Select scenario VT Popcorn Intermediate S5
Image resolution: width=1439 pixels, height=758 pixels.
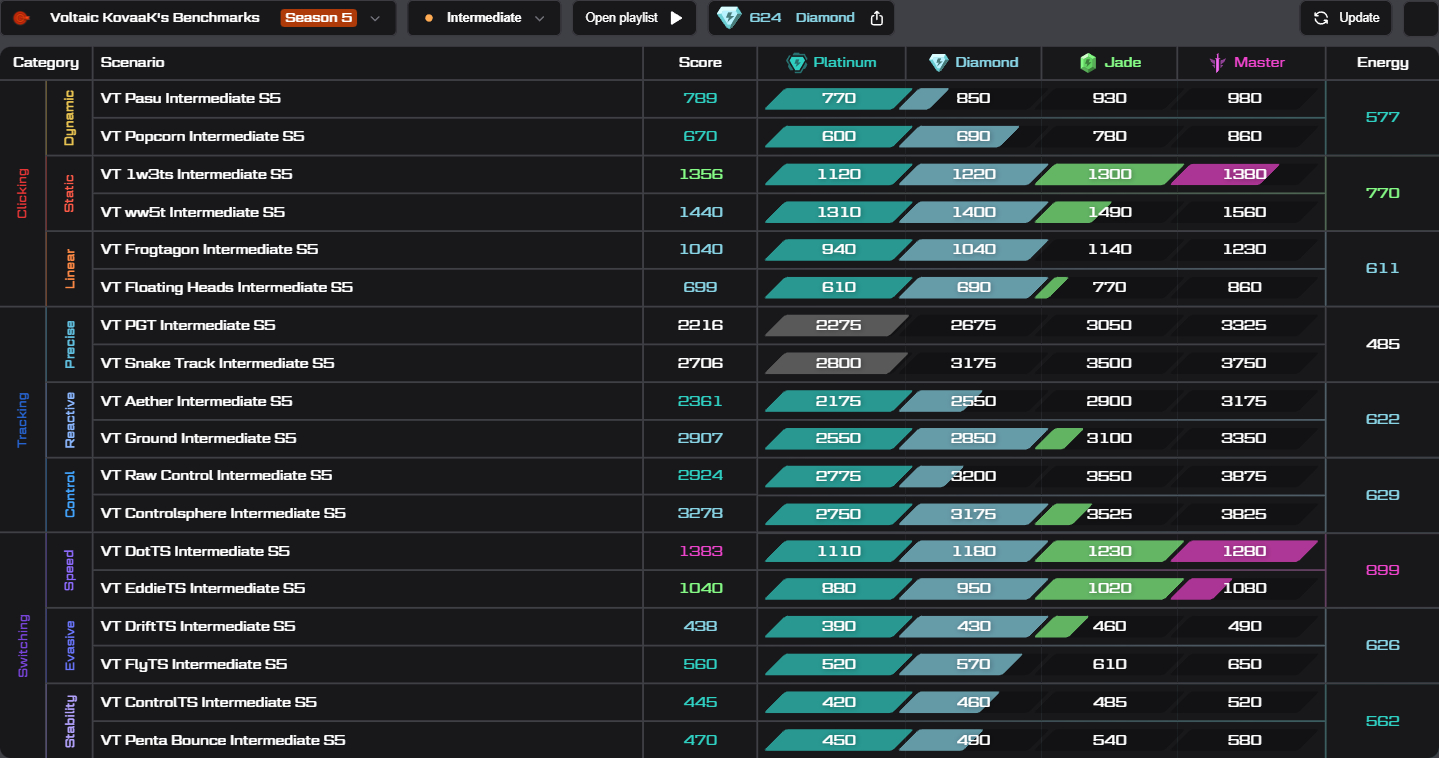[203, 136]
